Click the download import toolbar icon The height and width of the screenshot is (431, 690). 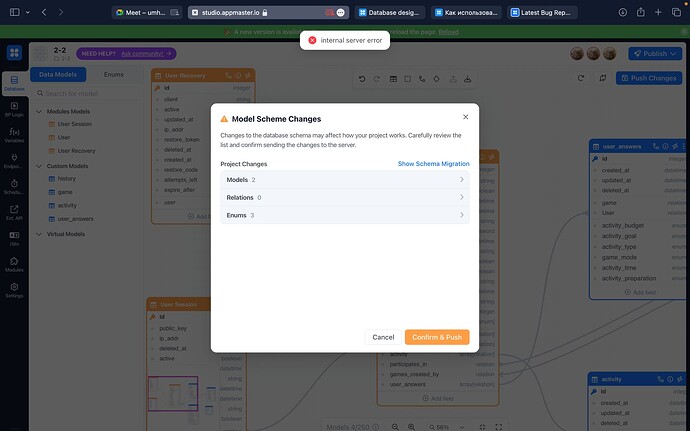pos(467,79)
